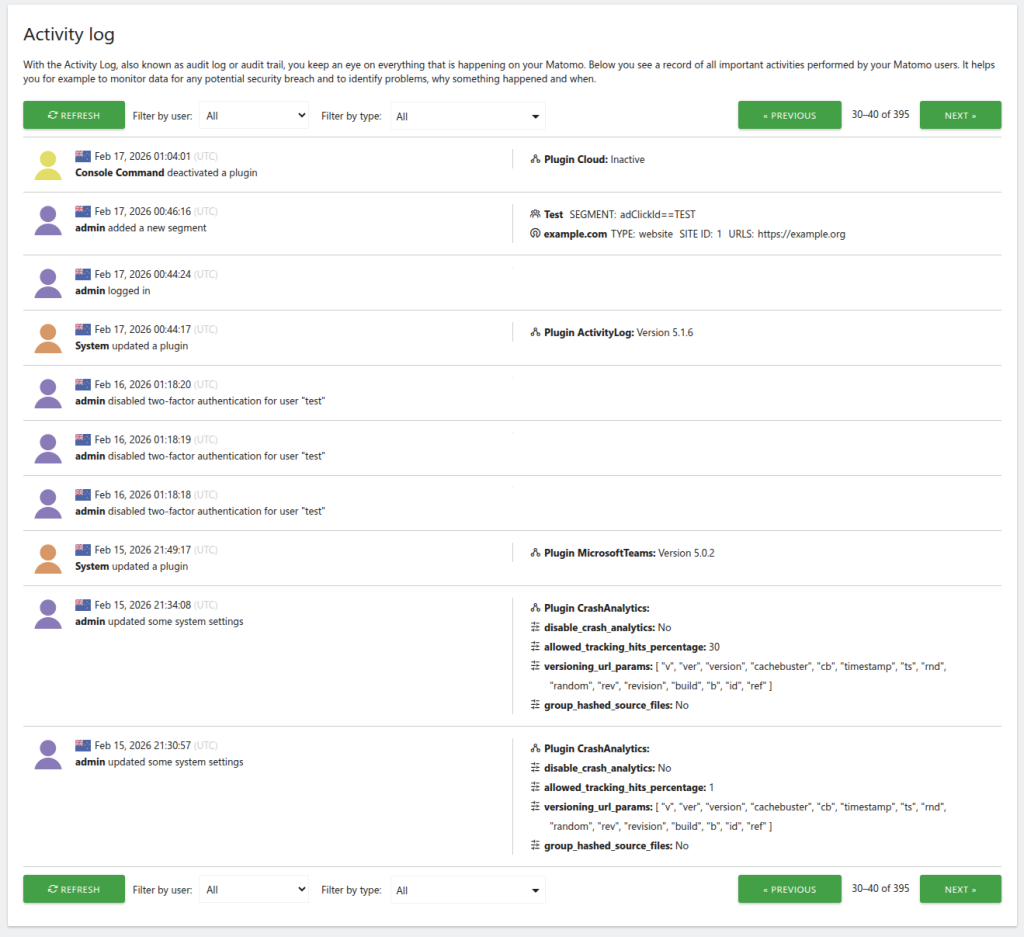The image size is (1024, 937).
Task: Expand the bottom 'Filter by type' dropdown
Action: tap(467, 890)
